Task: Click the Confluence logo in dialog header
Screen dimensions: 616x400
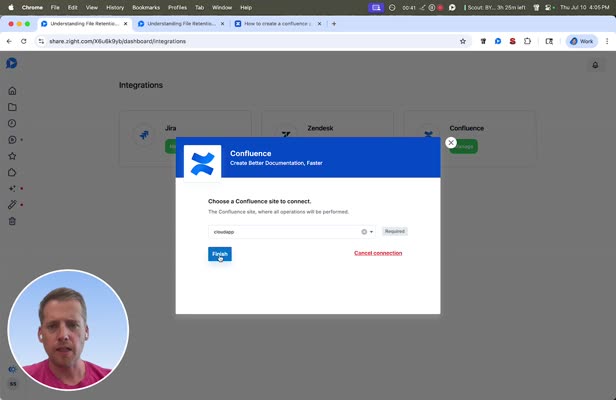Action: (202, 164)
